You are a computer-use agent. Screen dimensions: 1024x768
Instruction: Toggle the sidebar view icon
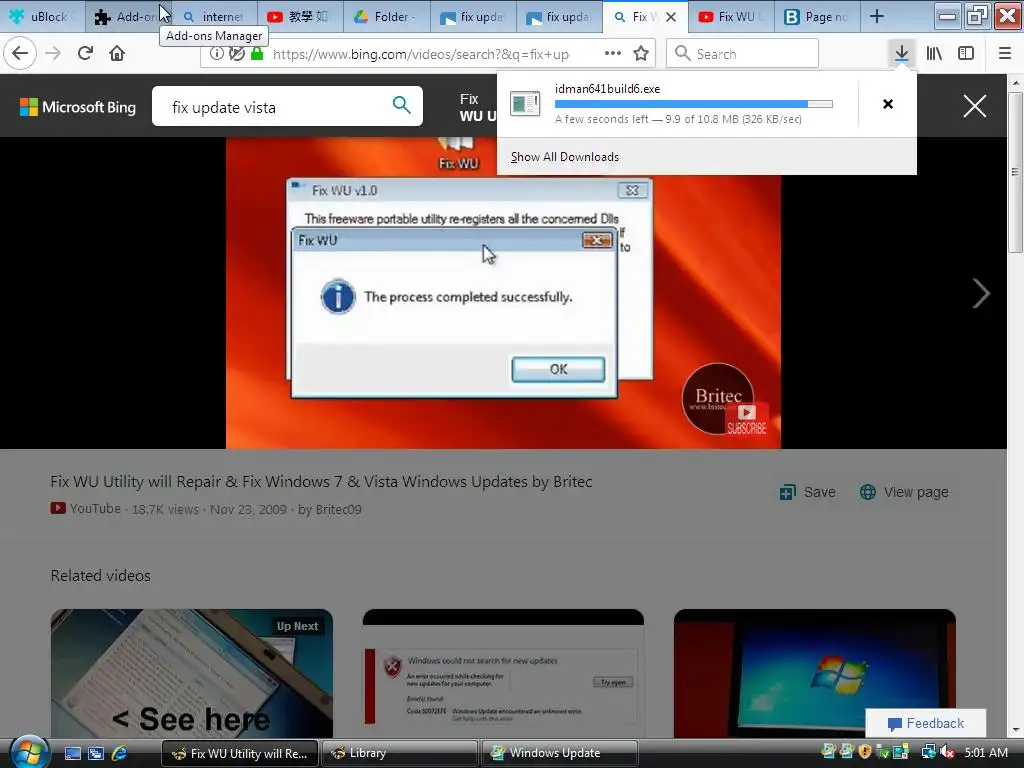966,54
